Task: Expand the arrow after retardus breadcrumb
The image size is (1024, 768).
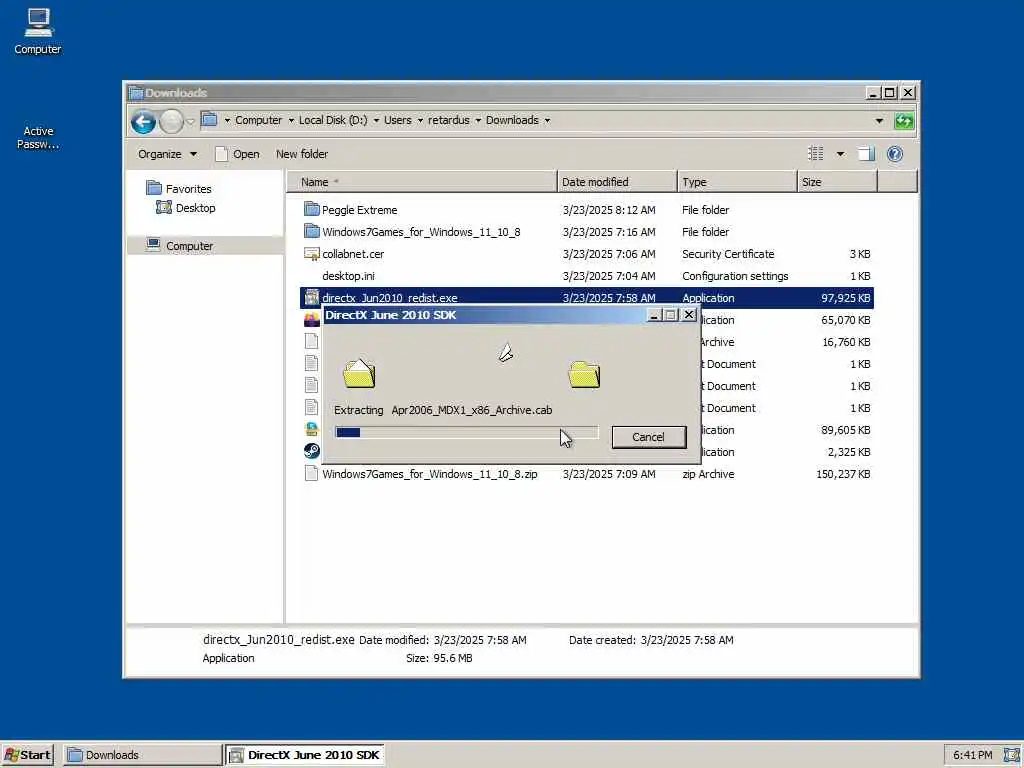Action: point(478,120)
